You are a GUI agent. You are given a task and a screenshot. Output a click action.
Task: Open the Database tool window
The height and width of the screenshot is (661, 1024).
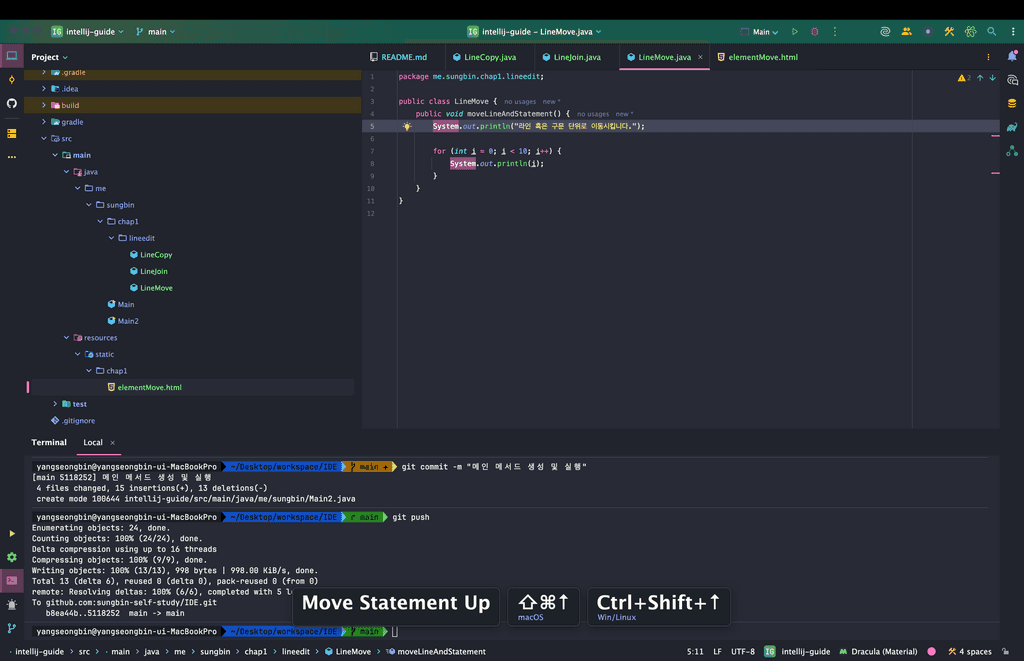coord(1012,103)
